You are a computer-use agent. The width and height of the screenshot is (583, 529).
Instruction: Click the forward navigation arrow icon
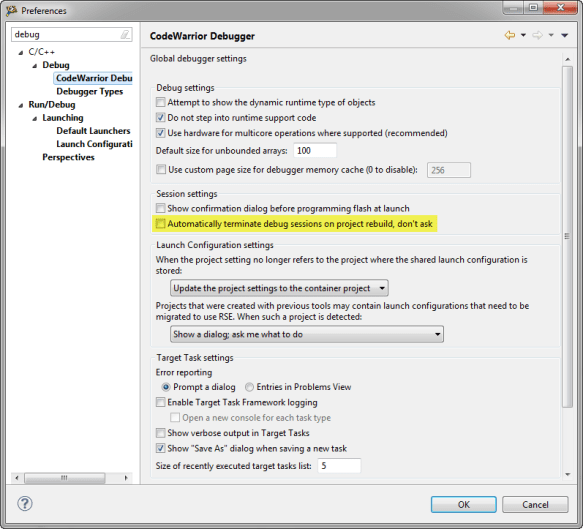[537, 35]
